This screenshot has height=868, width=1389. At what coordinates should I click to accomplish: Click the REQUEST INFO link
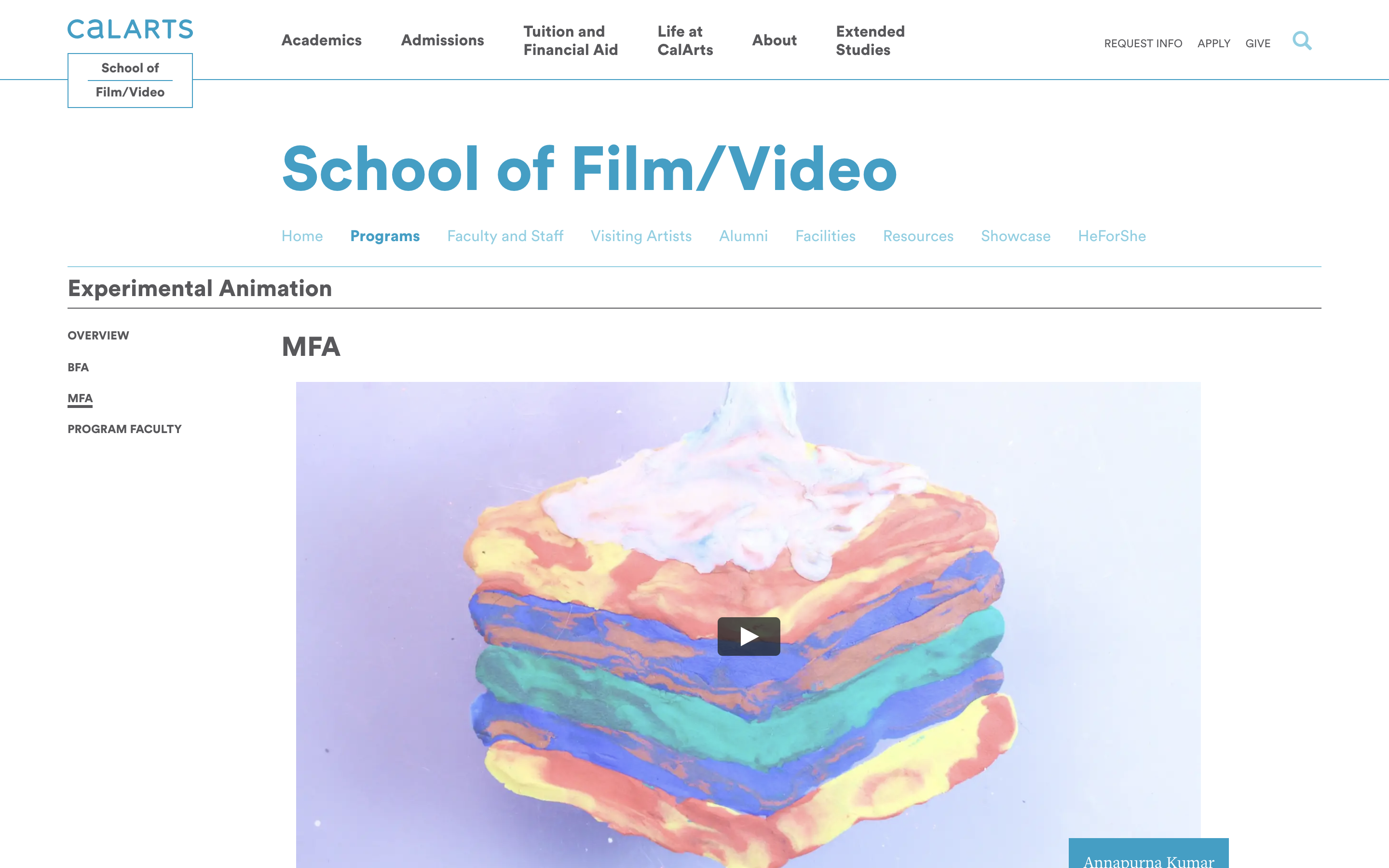(1143, 43)
